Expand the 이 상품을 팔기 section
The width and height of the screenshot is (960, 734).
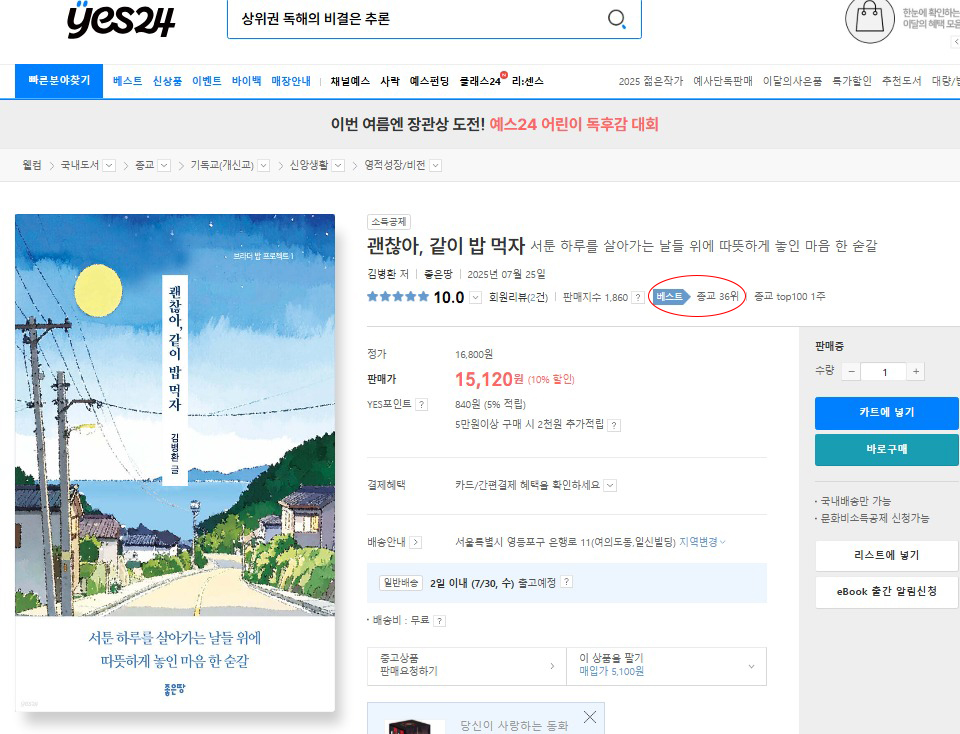(x=666, y=666)
